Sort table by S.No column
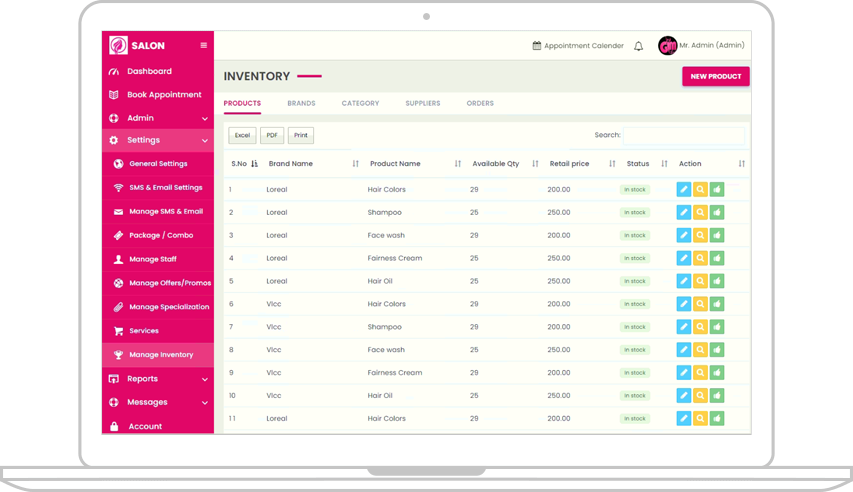Image resolution: width=853 pixels, height=492 pixels. (x=254, y=164)
